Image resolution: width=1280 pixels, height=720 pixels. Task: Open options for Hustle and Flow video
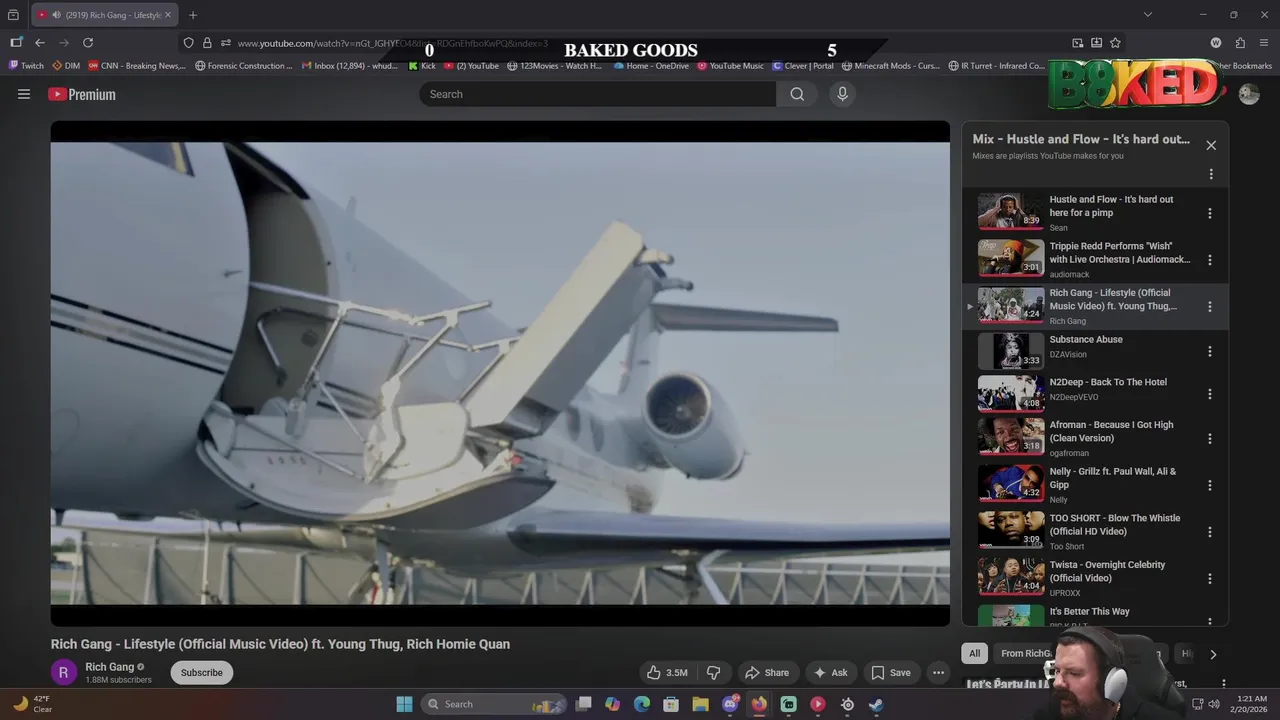[1210, 213]
